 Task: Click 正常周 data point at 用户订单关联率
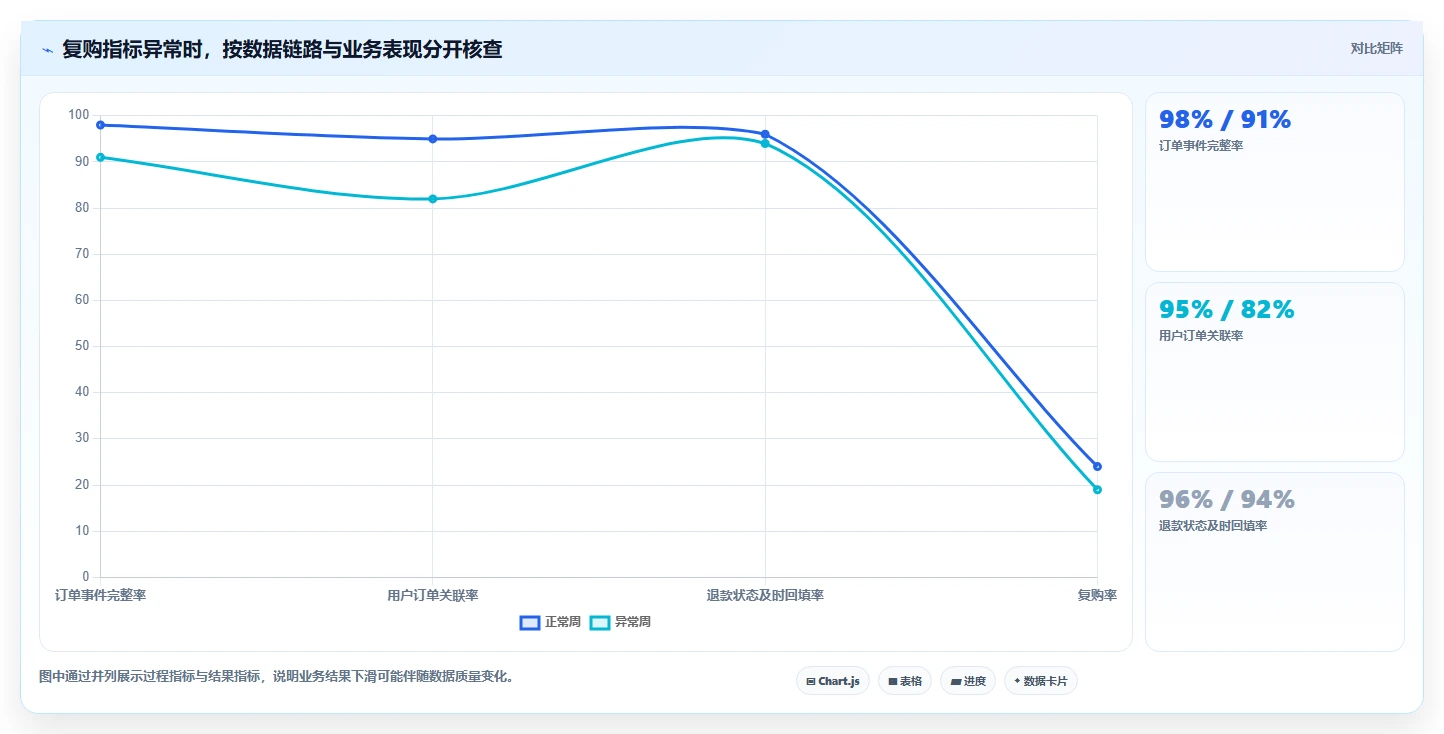[433, 139]
